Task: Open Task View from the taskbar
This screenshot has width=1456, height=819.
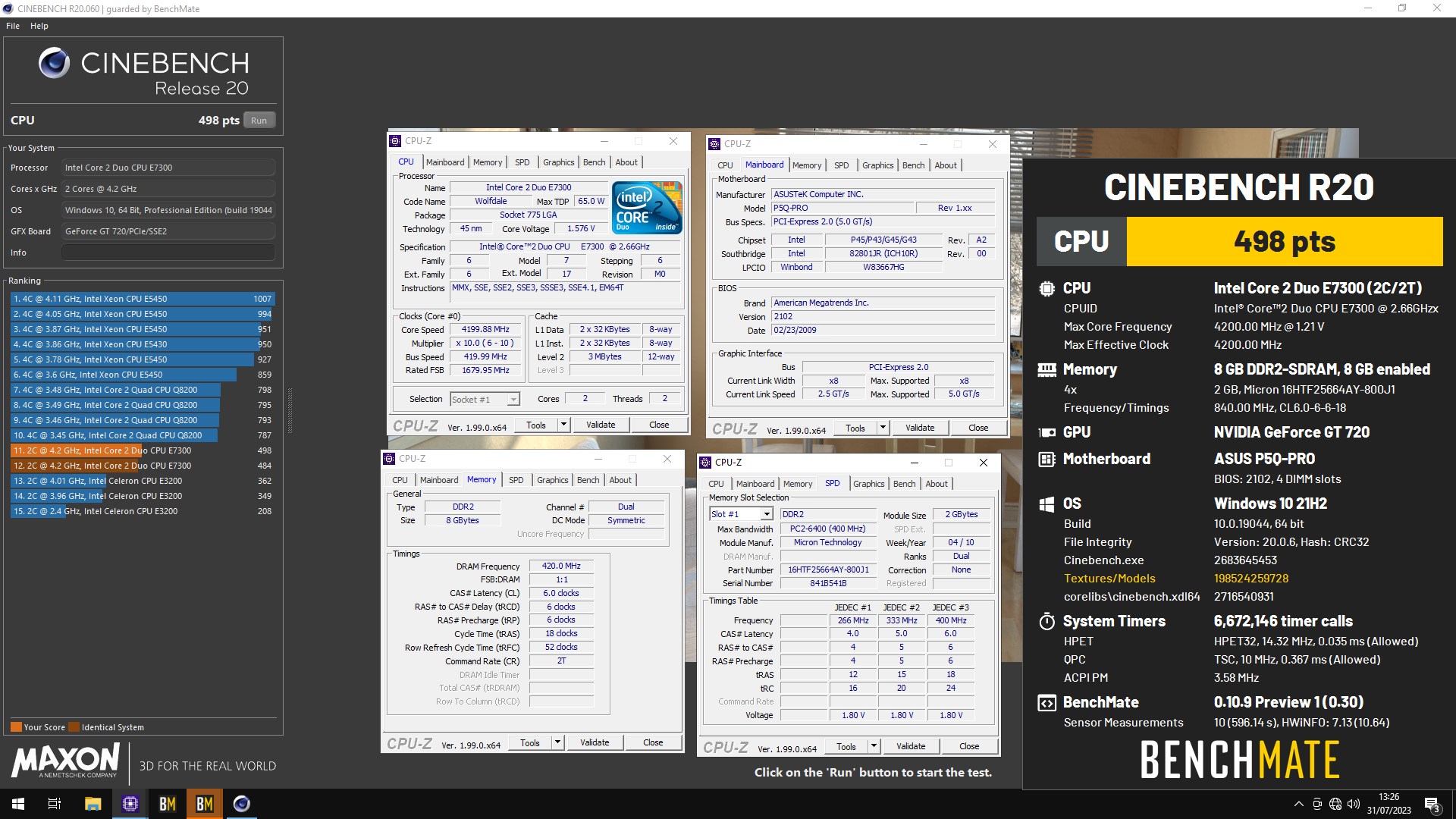Action: click(55, 804)
